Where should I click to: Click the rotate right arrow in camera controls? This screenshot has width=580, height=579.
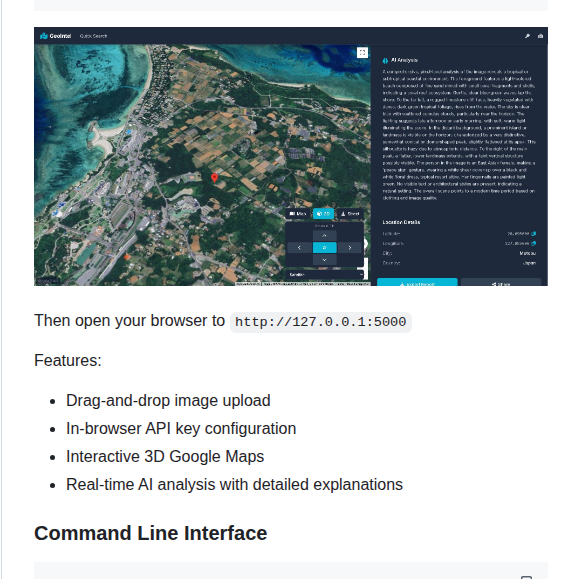click(x=350, y=248)
